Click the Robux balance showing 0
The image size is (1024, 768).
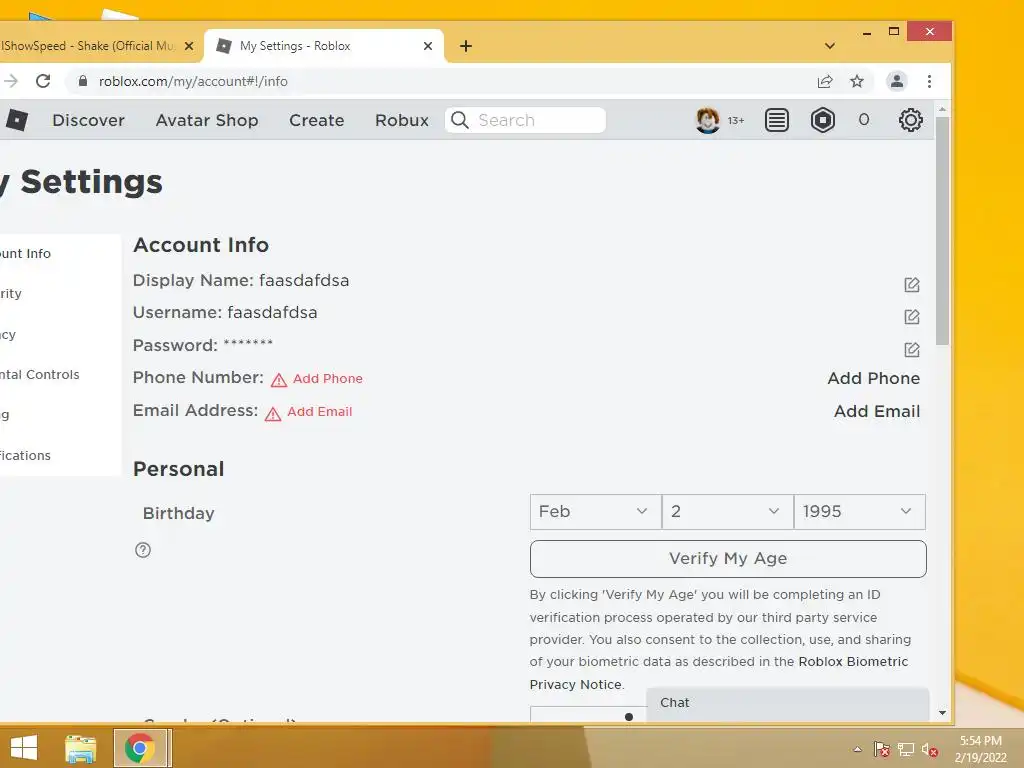pyautogui.click(x=863, y=120)
